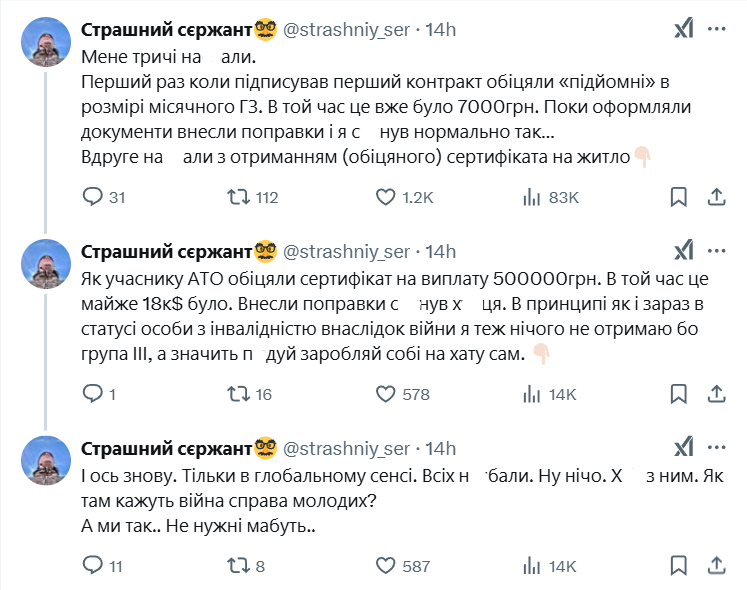The image size is (747, 590).
Task: Open more options on the second tweet
Action: point(716,250)
